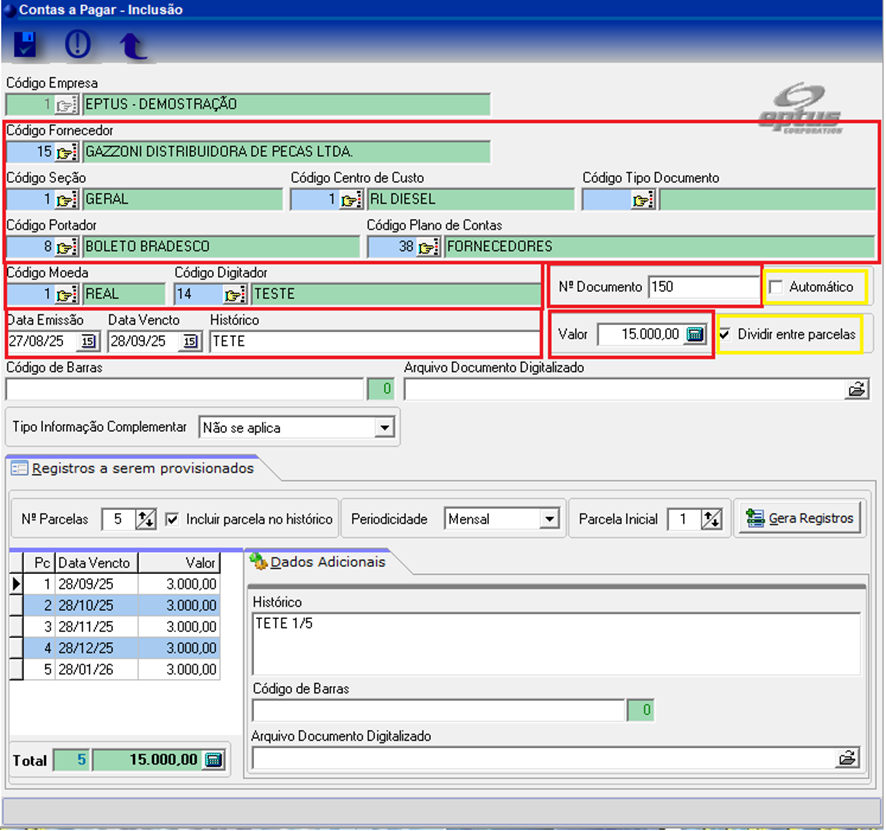Viewport: 886px width, 831px height.
Task: Click the exclamation alert toolbar icon
Action: click(x=77, y=45)
